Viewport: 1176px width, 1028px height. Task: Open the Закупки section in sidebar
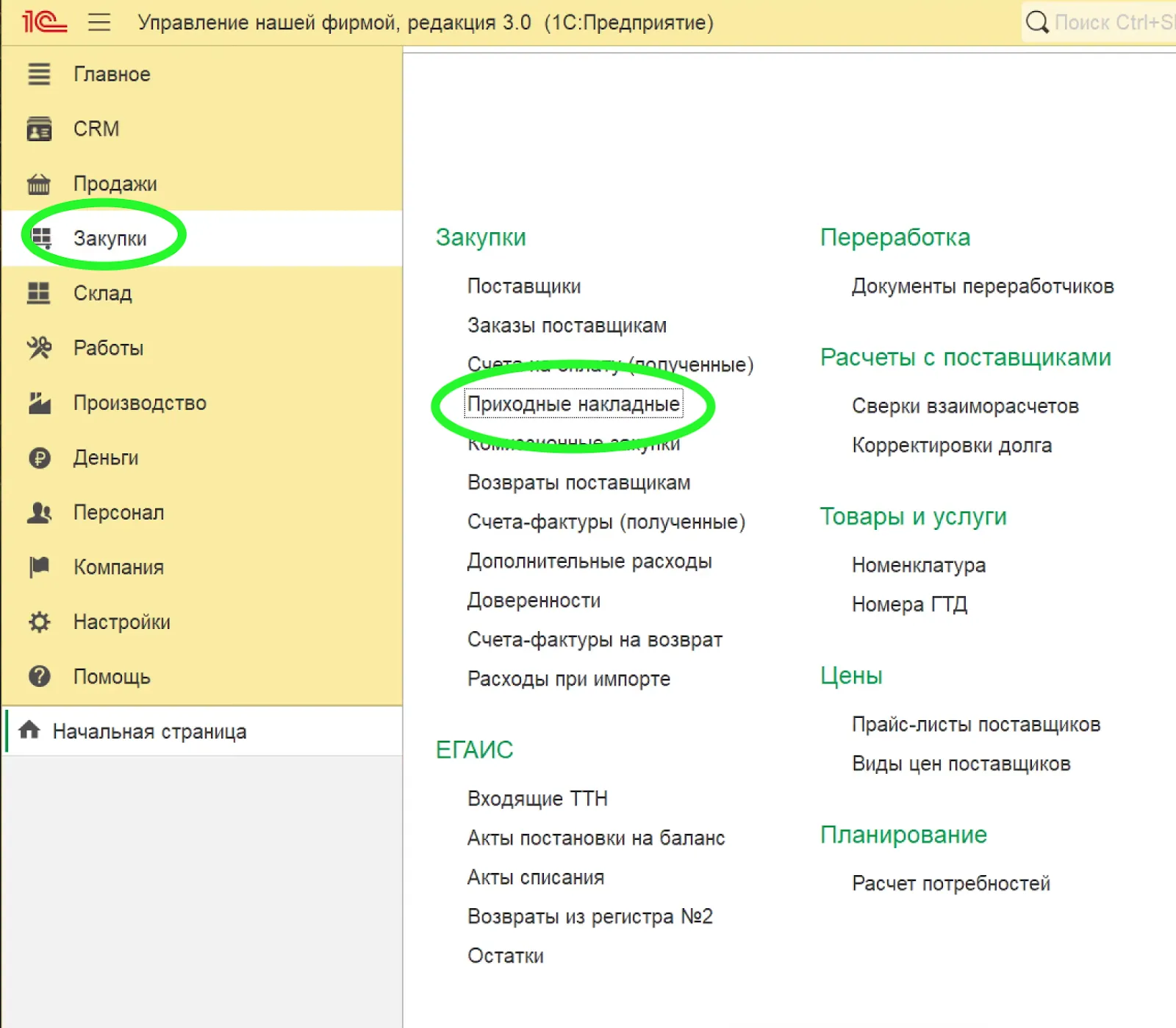pyautogui.click(x=110, y=238)
